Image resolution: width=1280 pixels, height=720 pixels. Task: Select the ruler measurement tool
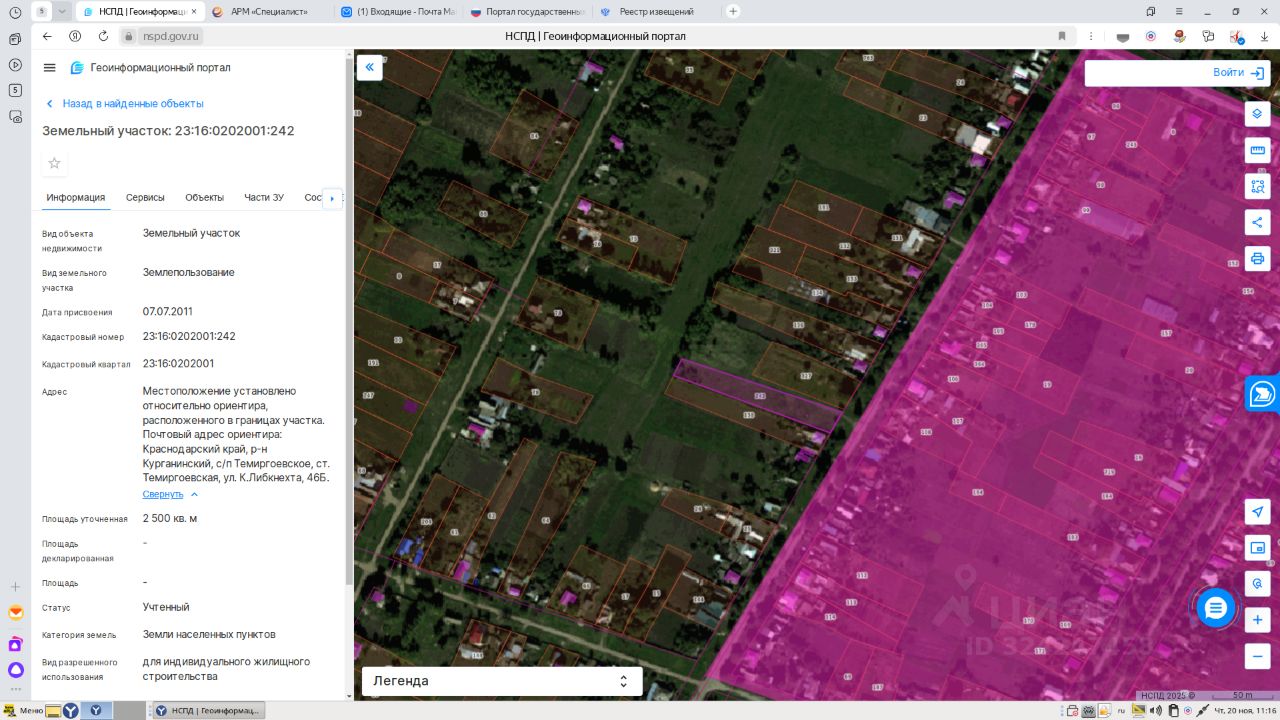pos(1257,150)
